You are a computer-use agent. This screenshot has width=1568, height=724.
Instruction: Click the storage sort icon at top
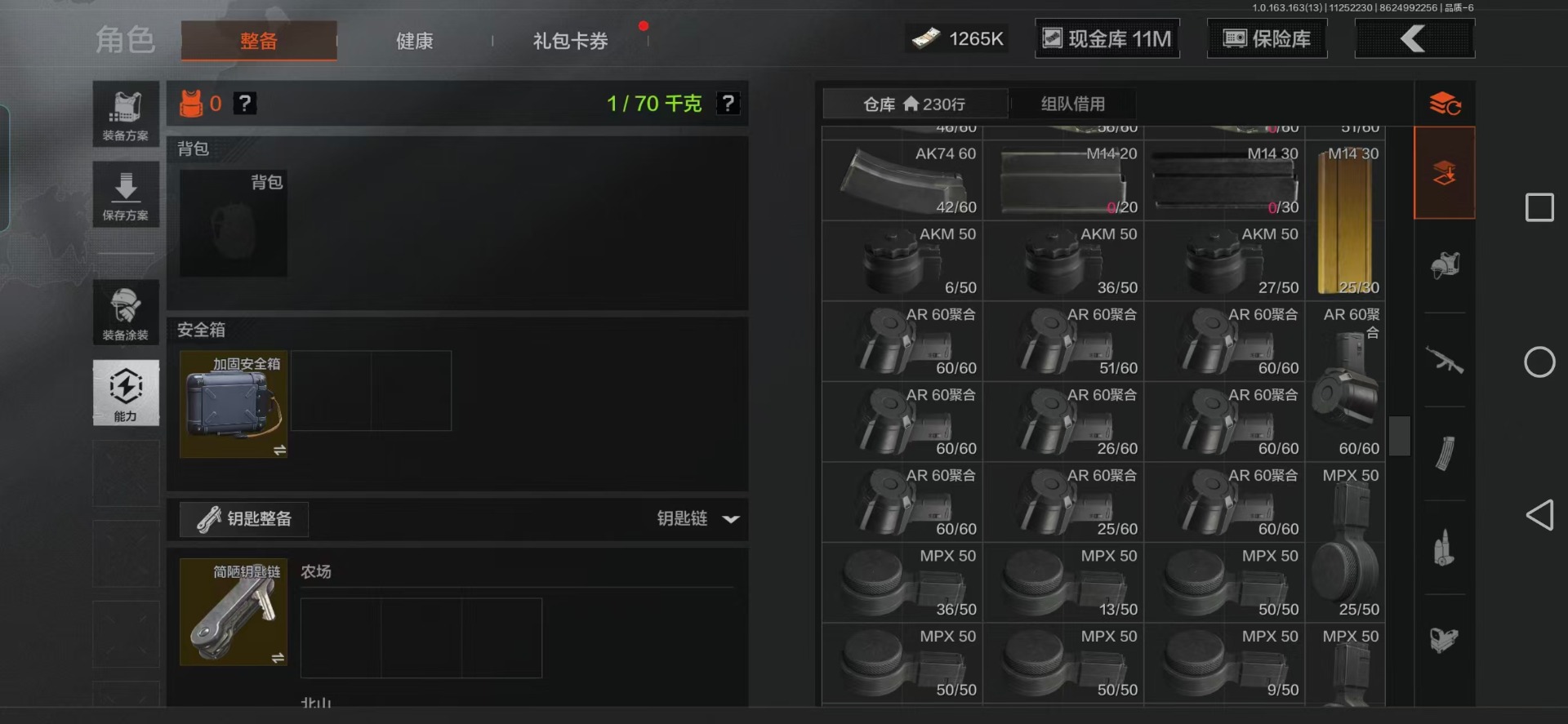pos(1444,104)
